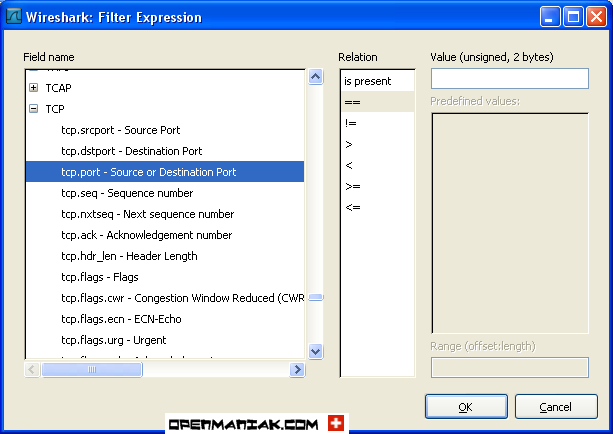Click the horizontal scroll left arrow
The width and height of the screenshot is (613, 434).
32,369
